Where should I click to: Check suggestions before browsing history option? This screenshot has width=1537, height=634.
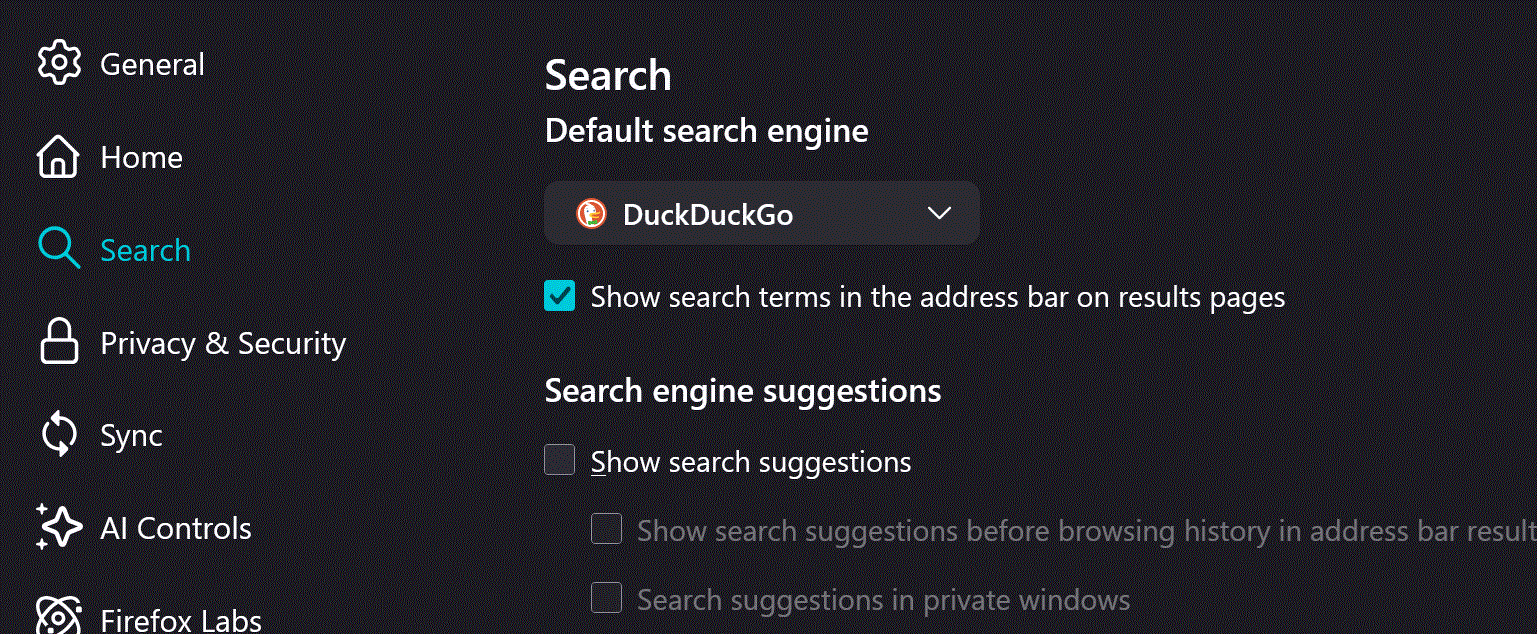(x=606, y=529)
